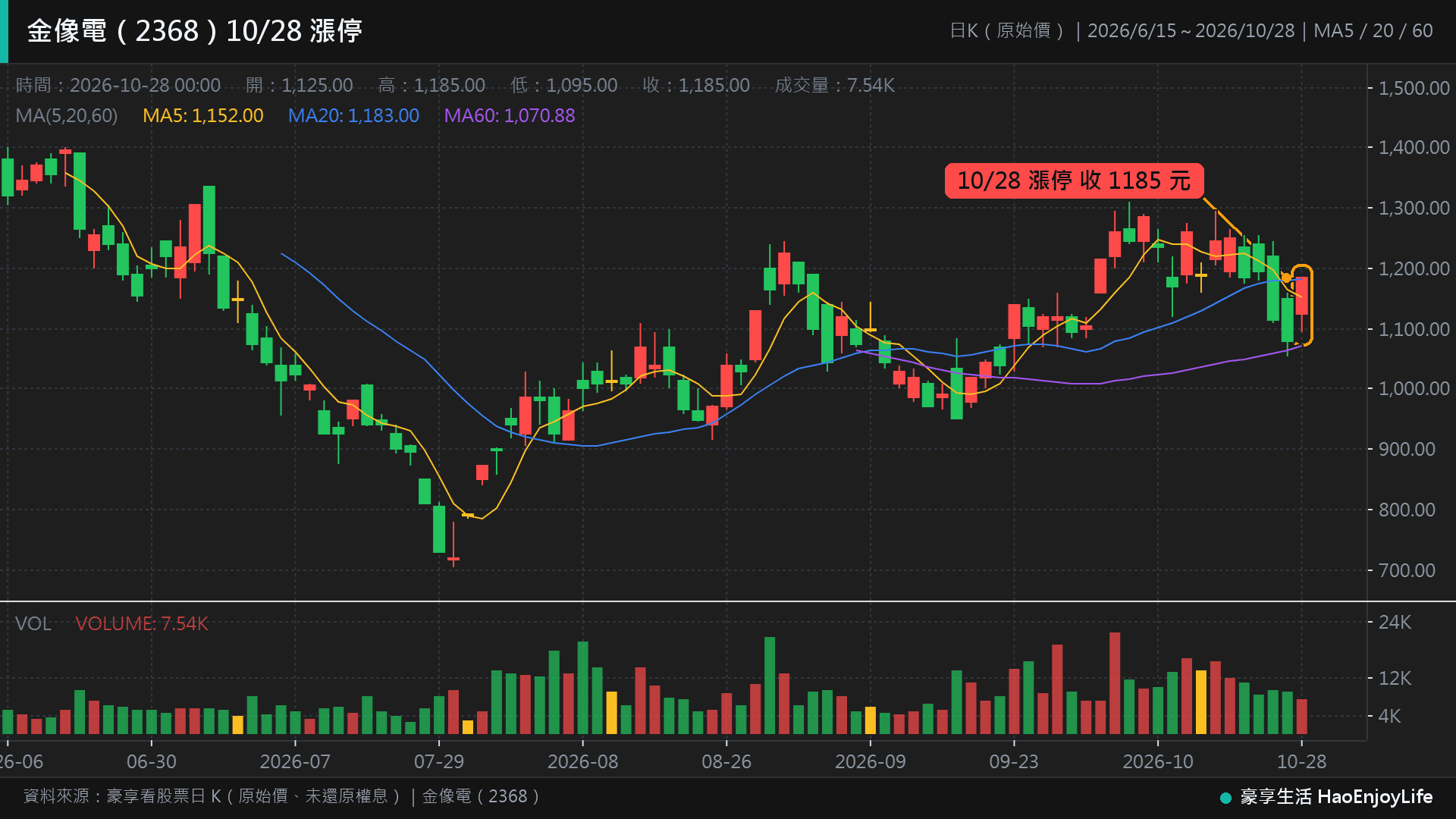The image size is (1456, 819).
Task: Click the 24K volume axis label
Action: pos(1395,622)
